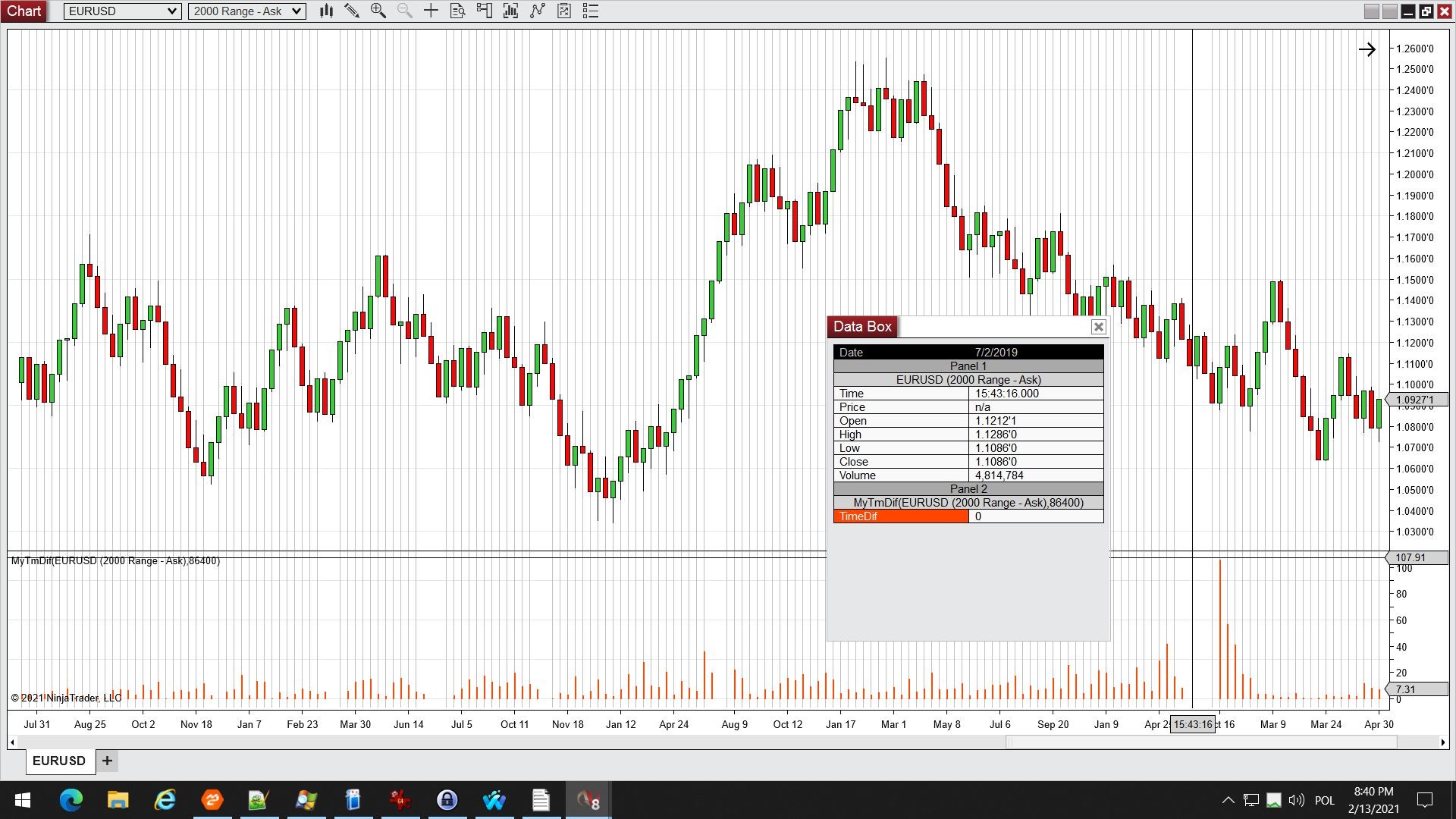Open the Indicators toolbar icon
Image resolution: width=1456 pixels, height=819 pixels.
(x=538, y=11)
